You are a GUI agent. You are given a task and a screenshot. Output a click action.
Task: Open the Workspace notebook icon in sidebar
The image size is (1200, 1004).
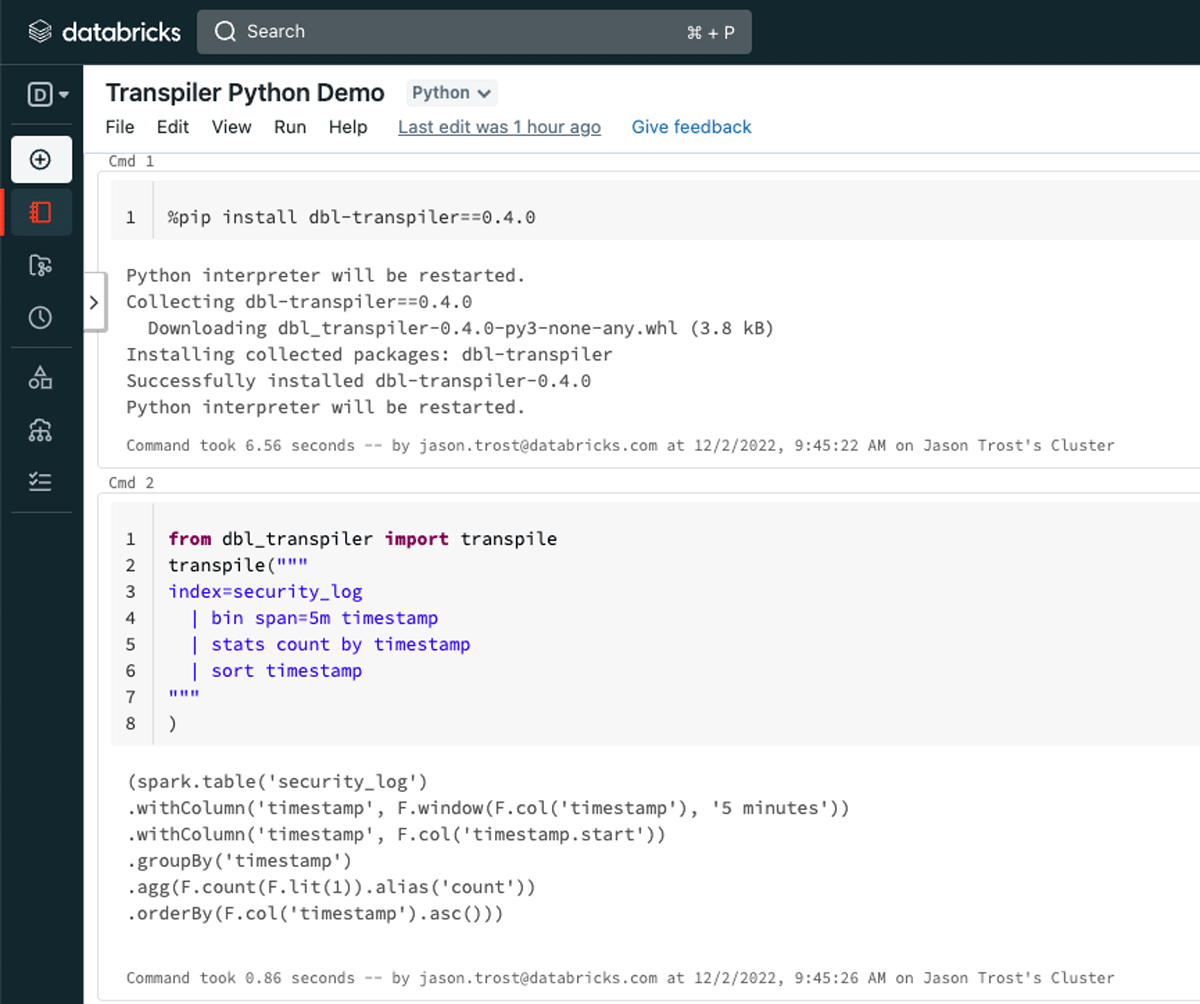coord(41,212)
